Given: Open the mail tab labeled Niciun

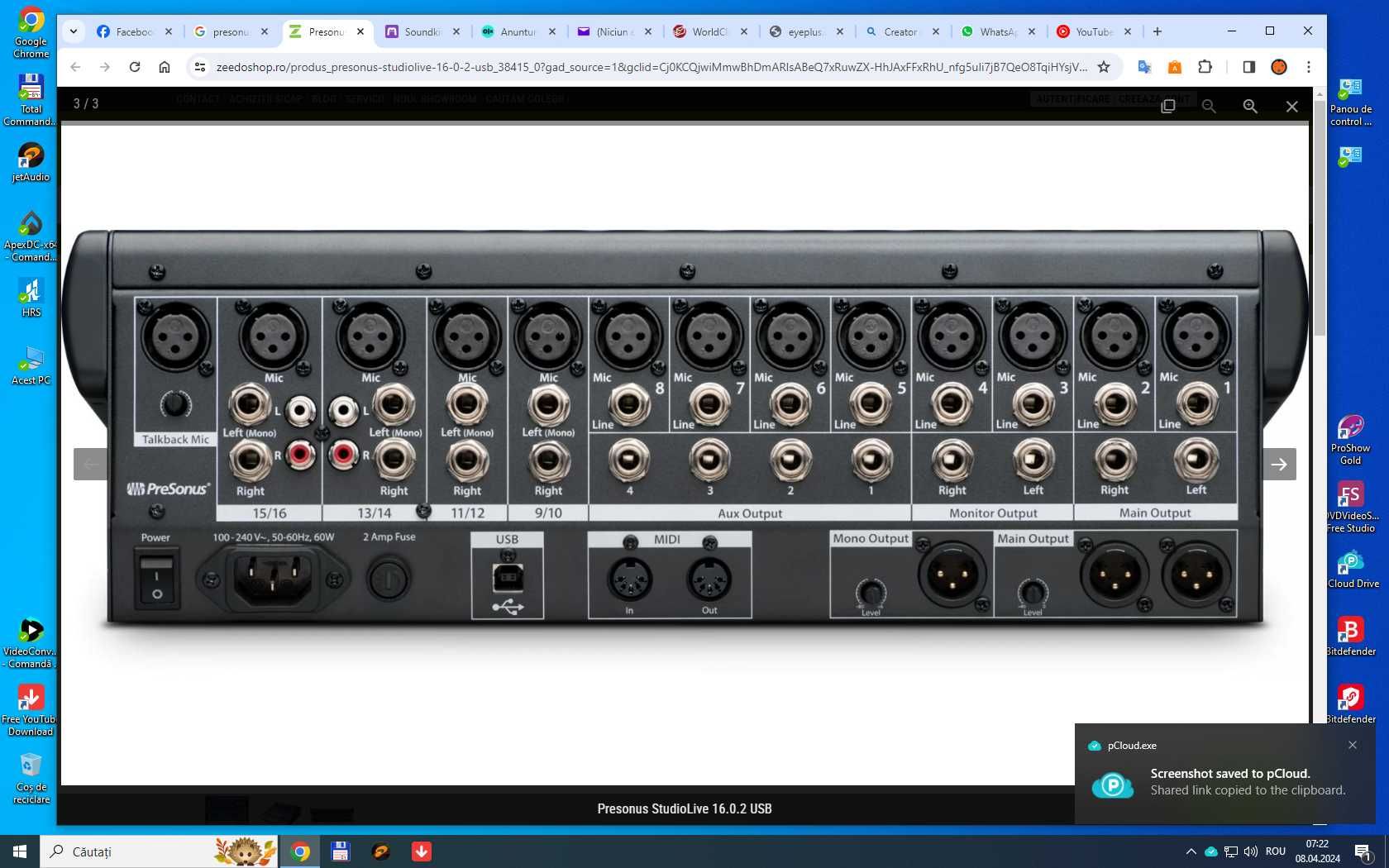Looking at the screenshot, I should [614, 31].
